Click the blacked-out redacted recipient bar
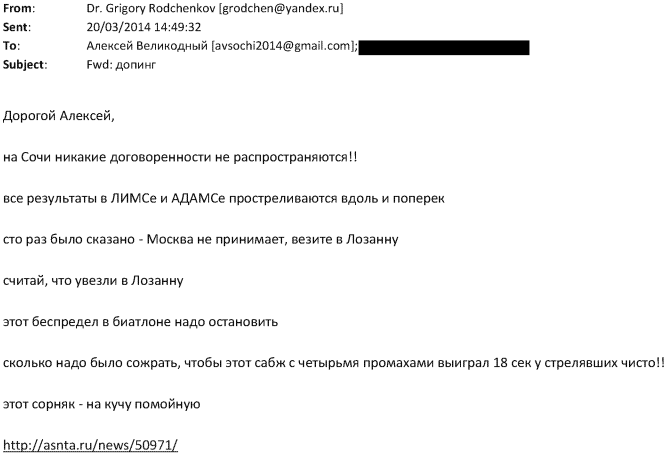Screen dimensions: 668x457 pos(444,48)
